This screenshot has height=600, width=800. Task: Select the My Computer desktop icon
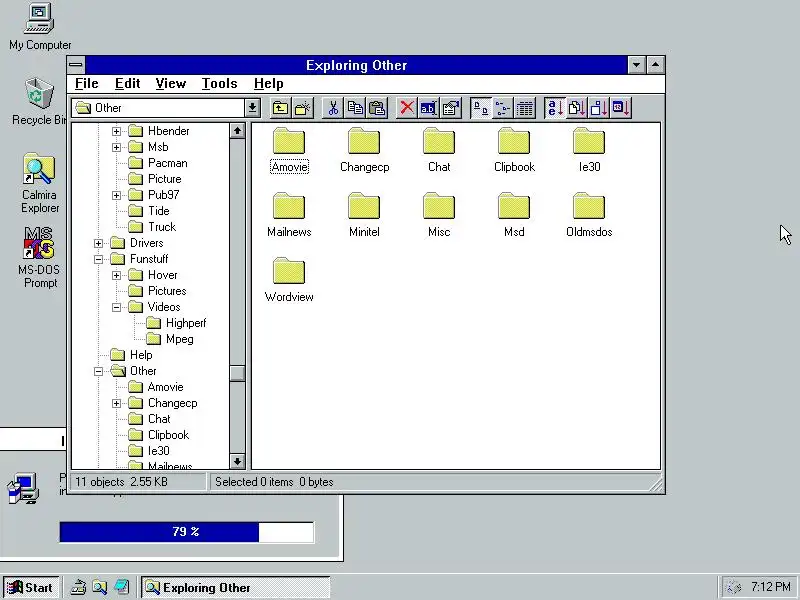pyautogui.click(x=39, y=19)
